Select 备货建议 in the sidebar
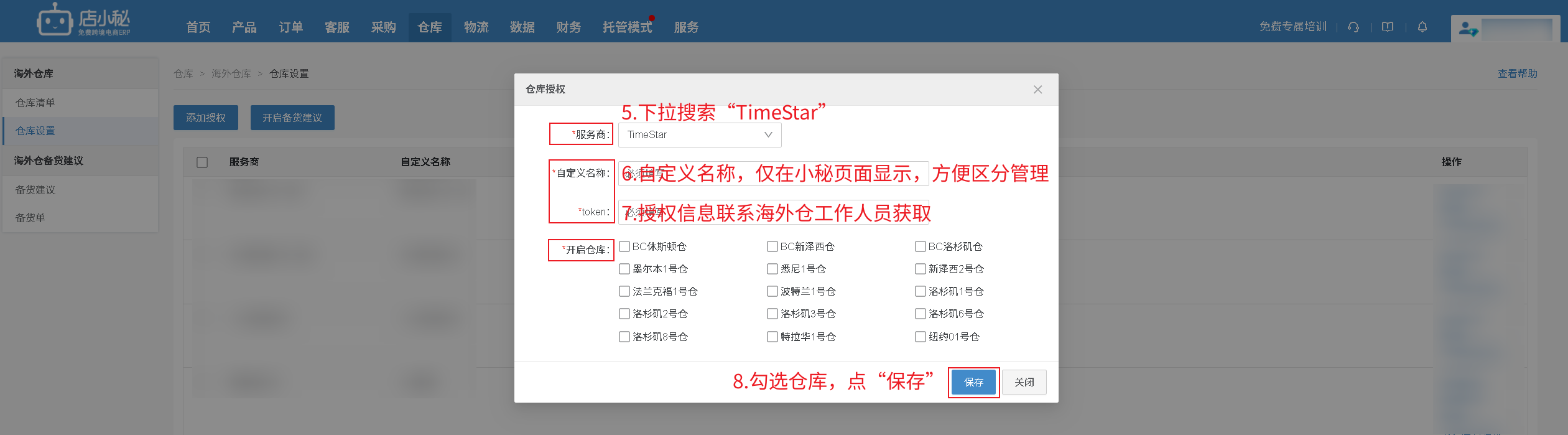The width and height of the screenshot is (1568, 435). 81,190
